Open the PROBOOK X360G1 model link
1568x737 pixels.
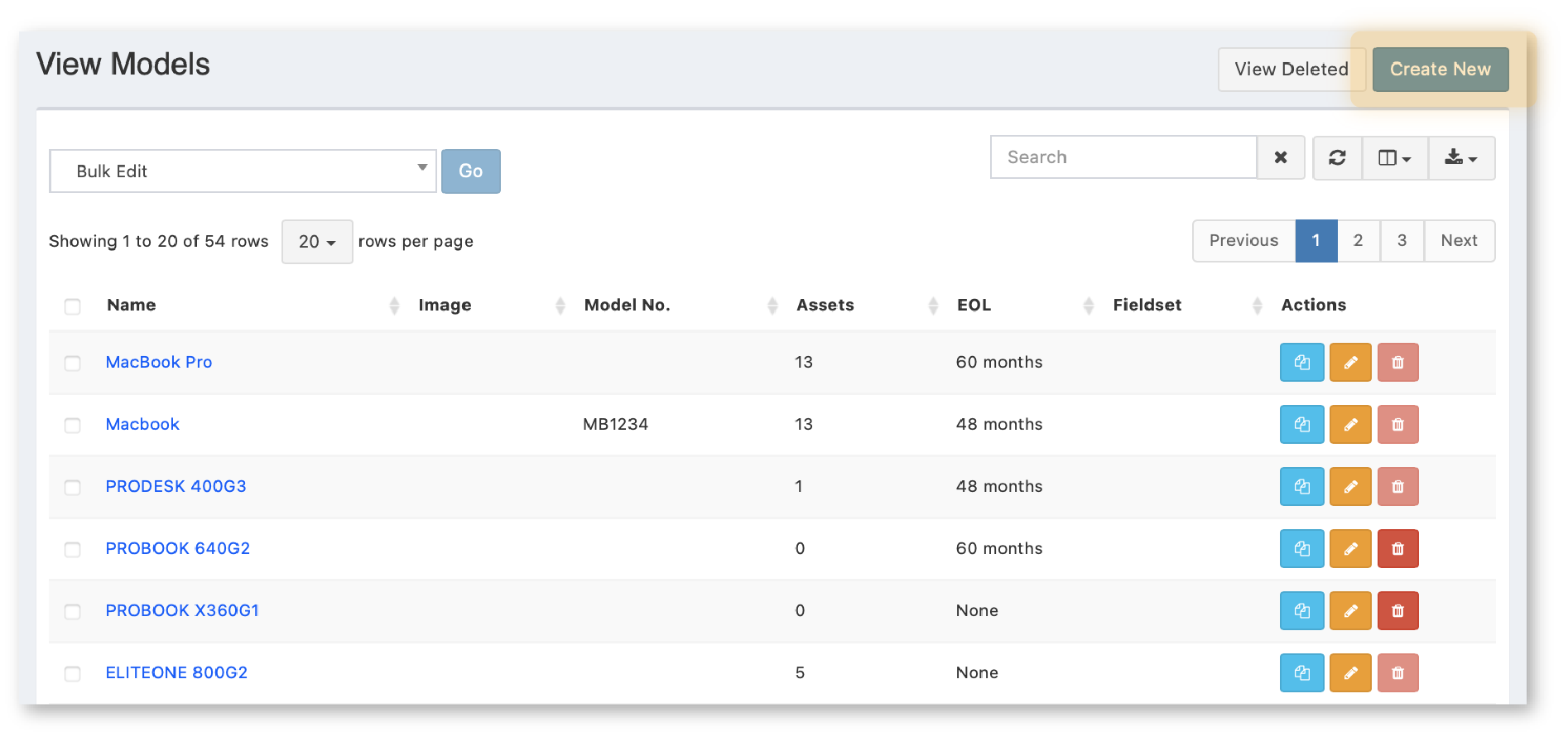(x=182, y=611)
